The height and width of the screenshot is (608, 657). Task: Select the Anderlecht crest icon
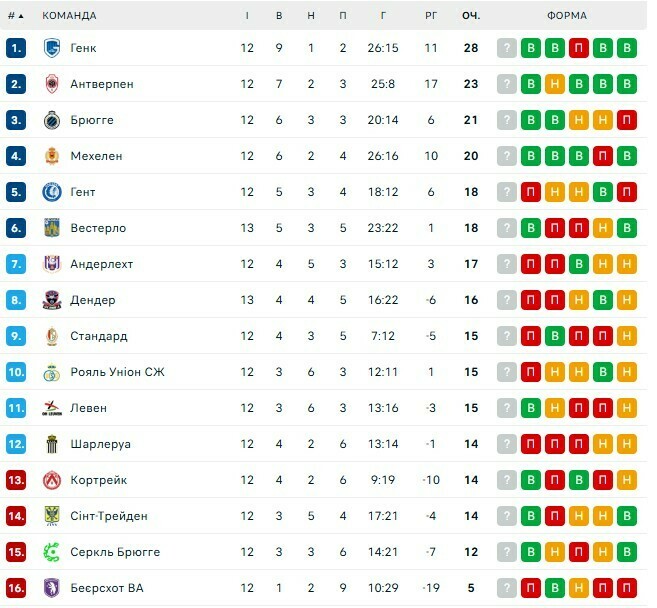52,264
